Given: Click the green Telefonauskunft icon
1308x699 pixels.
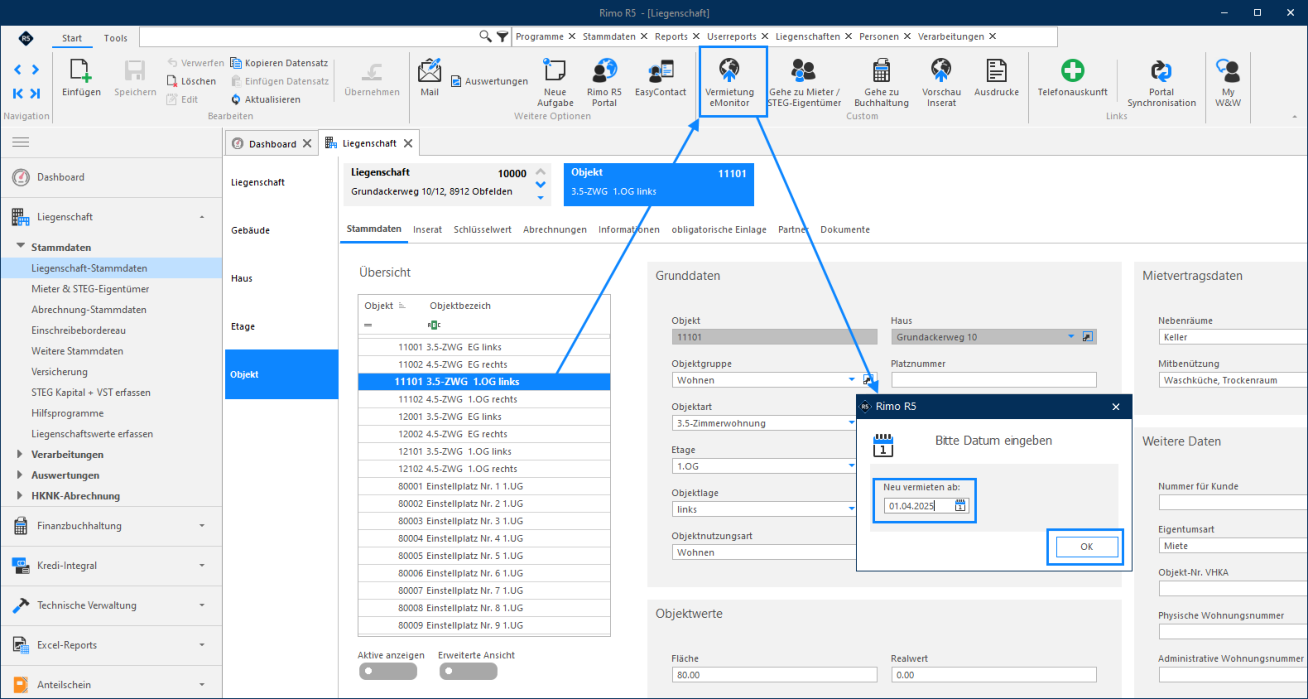Looking at the screenshot, I should (1073, 69).
